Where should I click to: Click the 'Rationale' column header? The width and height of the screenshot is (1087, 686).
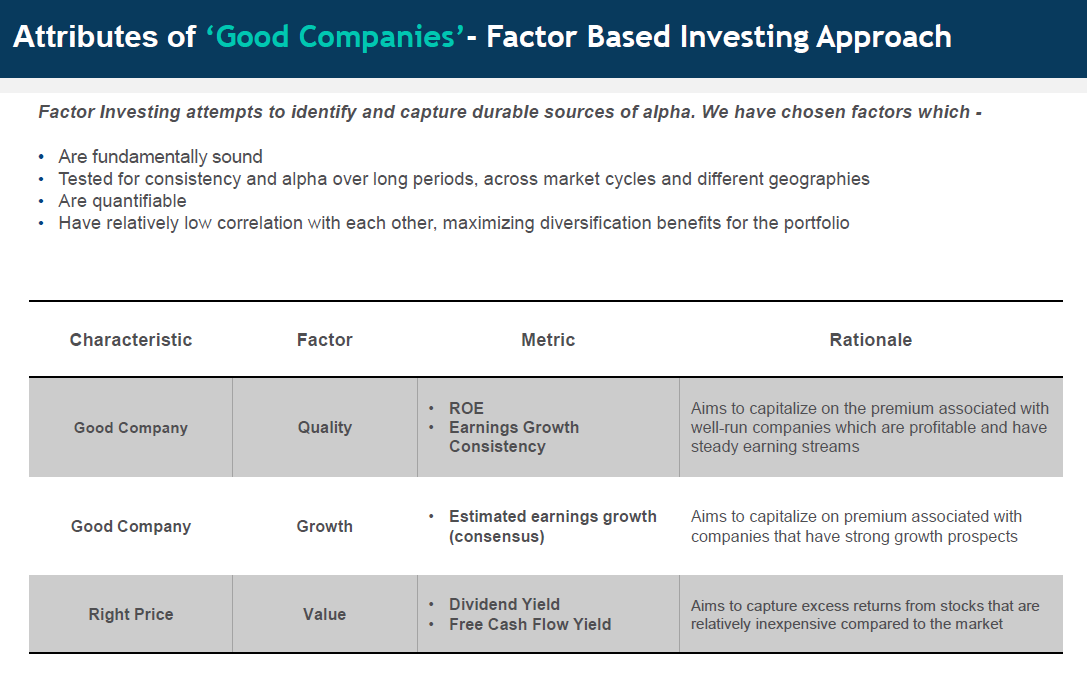coord(870,340)
